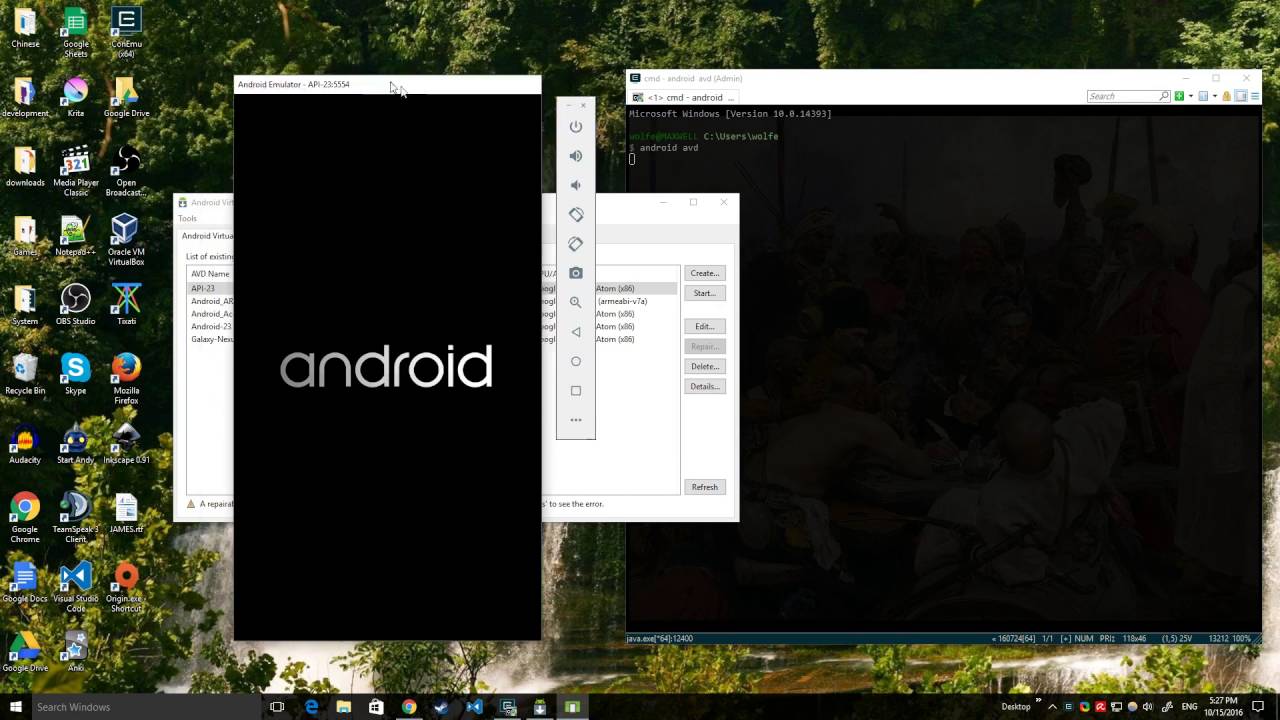Screen dimensions: 1280x720
Task: Open the Tools menu in AVD Manager
Action: click(187, 218)
